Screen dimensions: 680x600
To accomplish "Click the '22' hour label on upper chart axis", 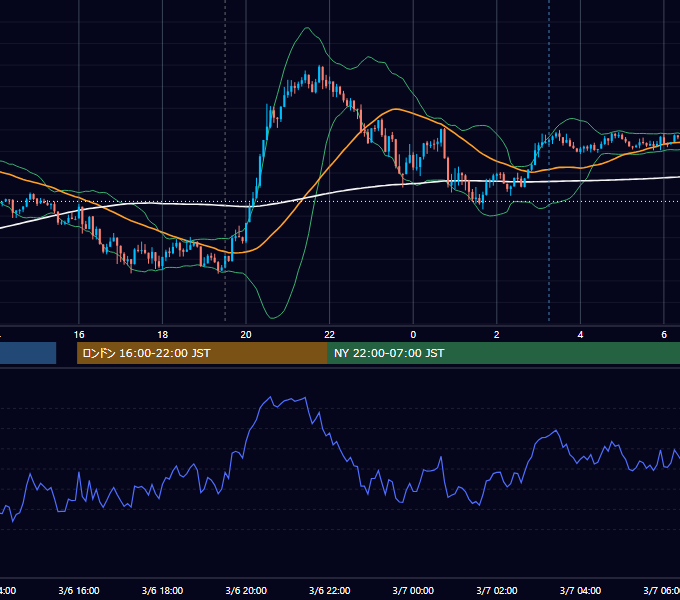I will [x=330, y=335].
